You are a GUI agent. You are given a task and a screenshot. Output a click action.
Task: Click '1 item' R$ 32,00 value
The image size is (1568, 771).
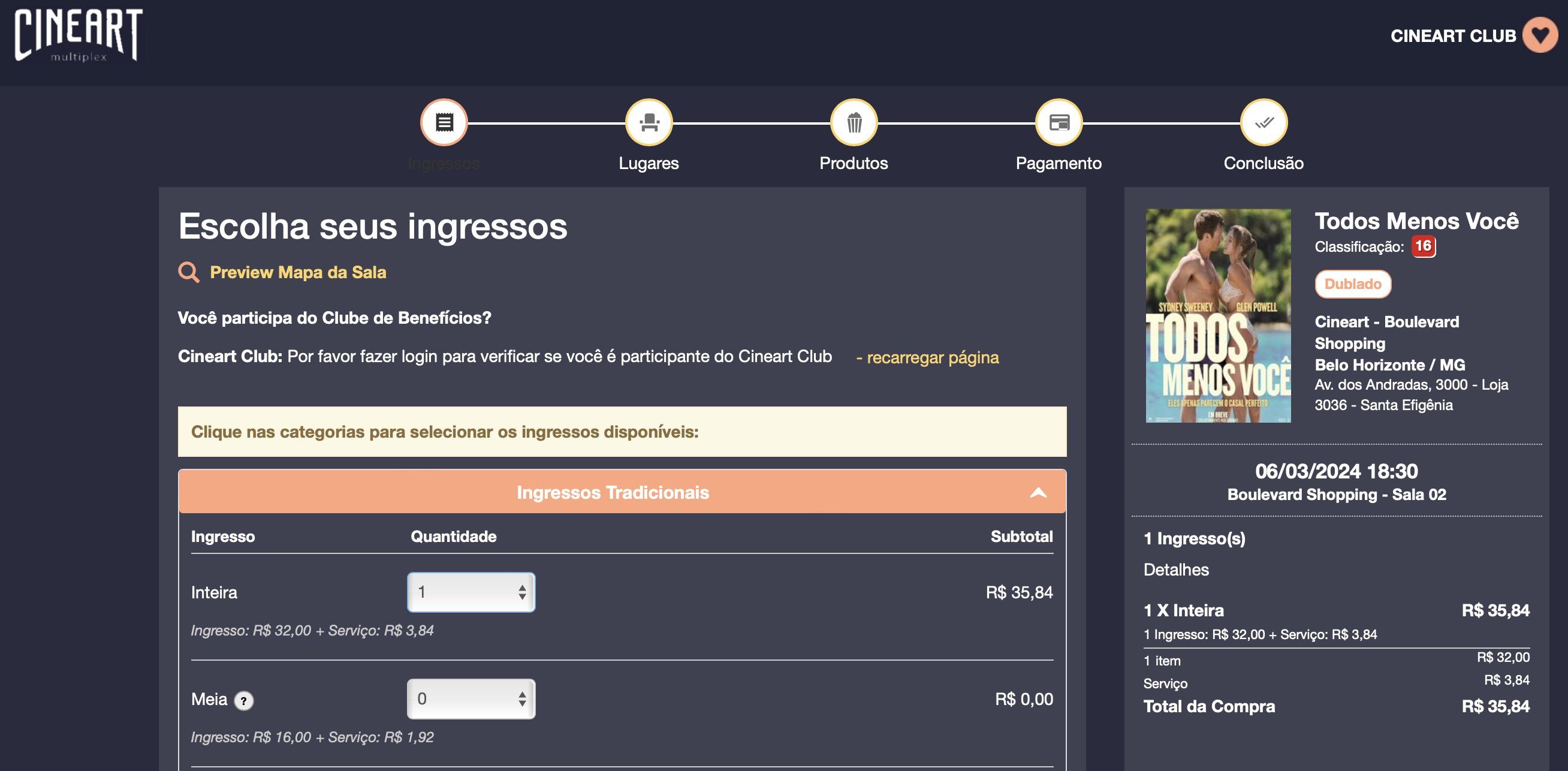(x=1503, y=658)
